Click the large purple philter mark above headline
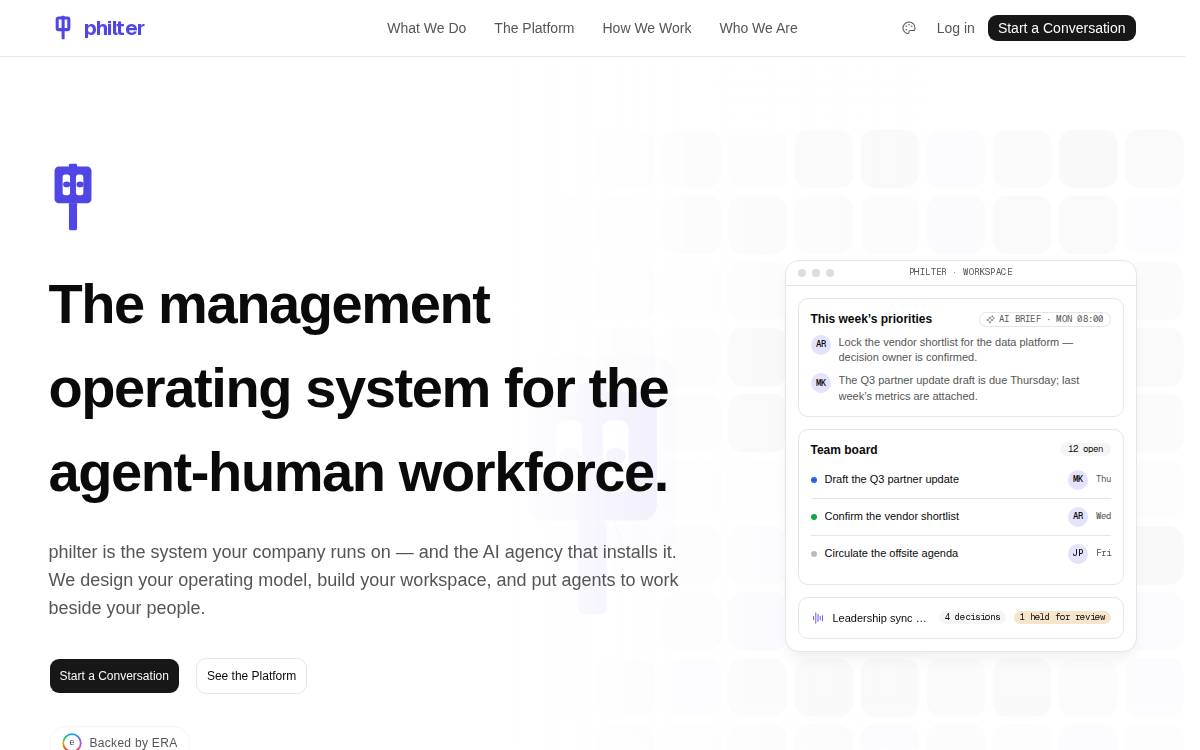 coord(73,197)
